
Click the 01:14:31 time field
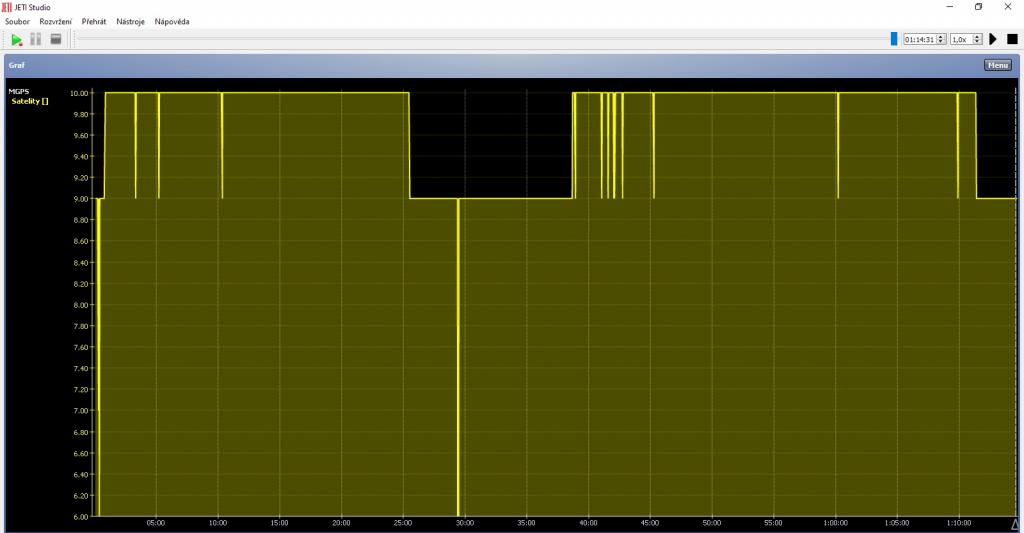(x=919, y=39)
